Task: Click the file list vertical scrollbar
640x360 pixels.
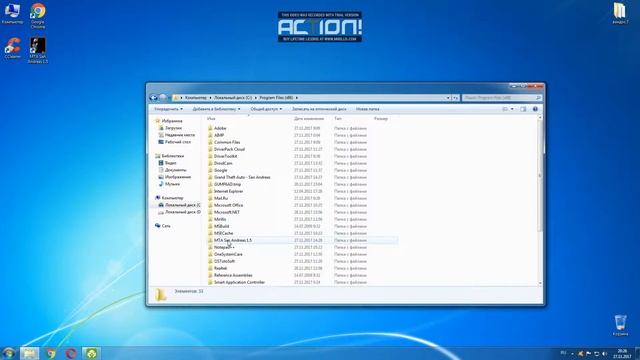Action: (540, 176)
